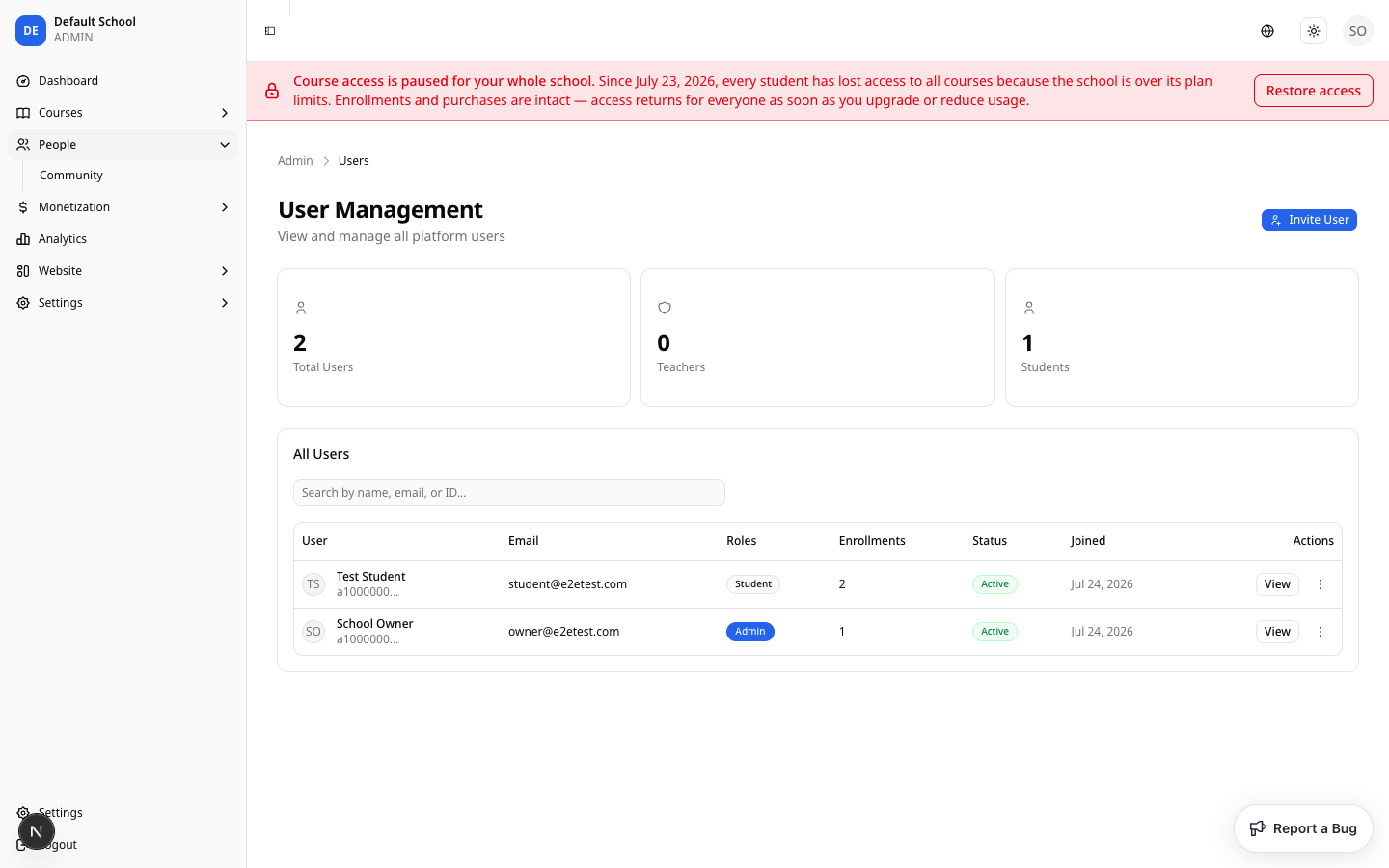Click the Roles column header
Image resolution: width=1389 pixels, height=868 pixels.
[x=741, y=541]
